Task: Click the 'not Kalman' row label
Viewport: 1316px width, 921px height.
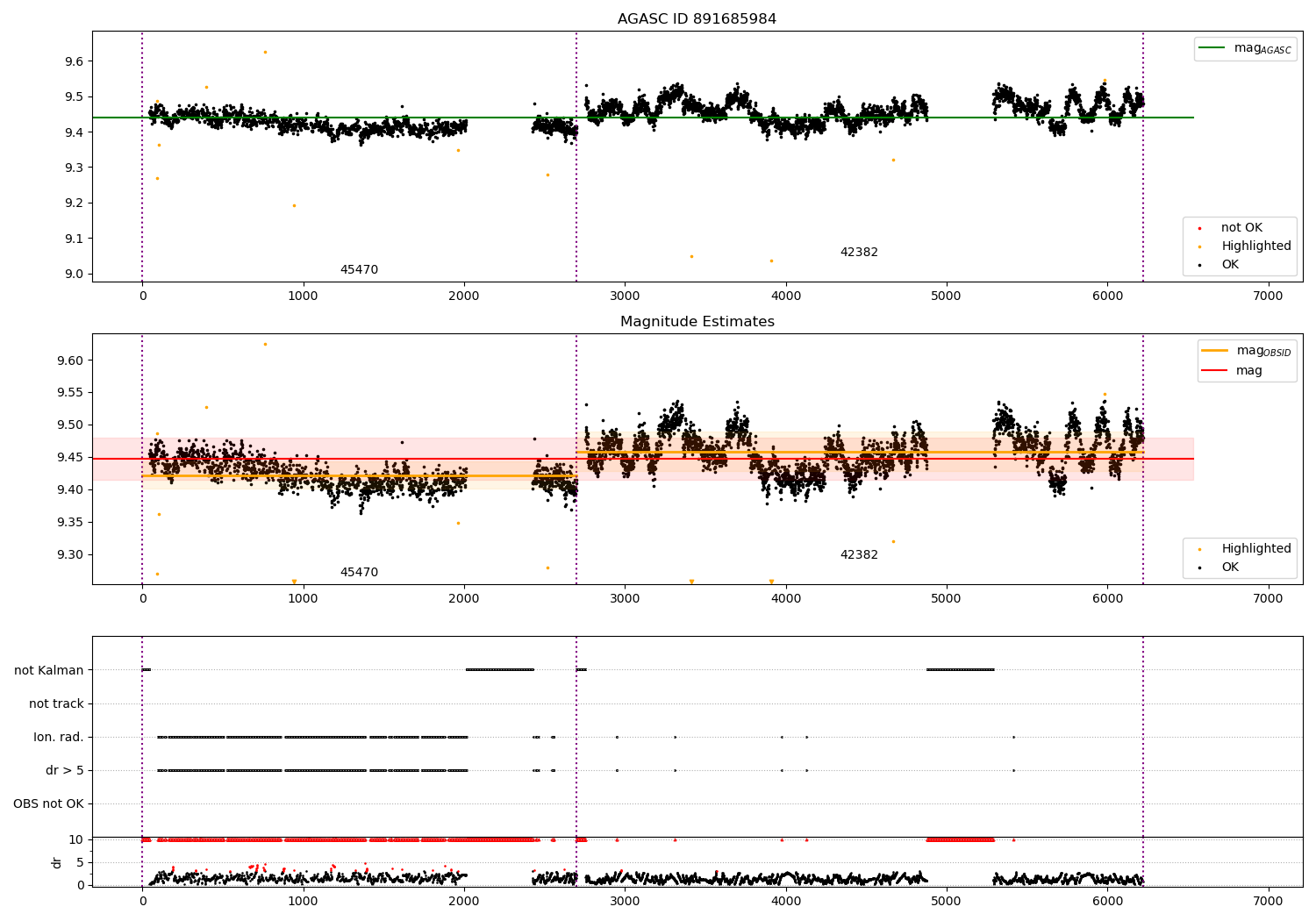Action: click(x=49, y=671)
